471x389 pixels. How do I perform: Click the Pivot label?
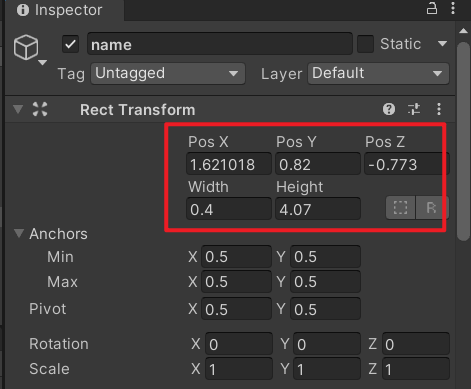48,309
